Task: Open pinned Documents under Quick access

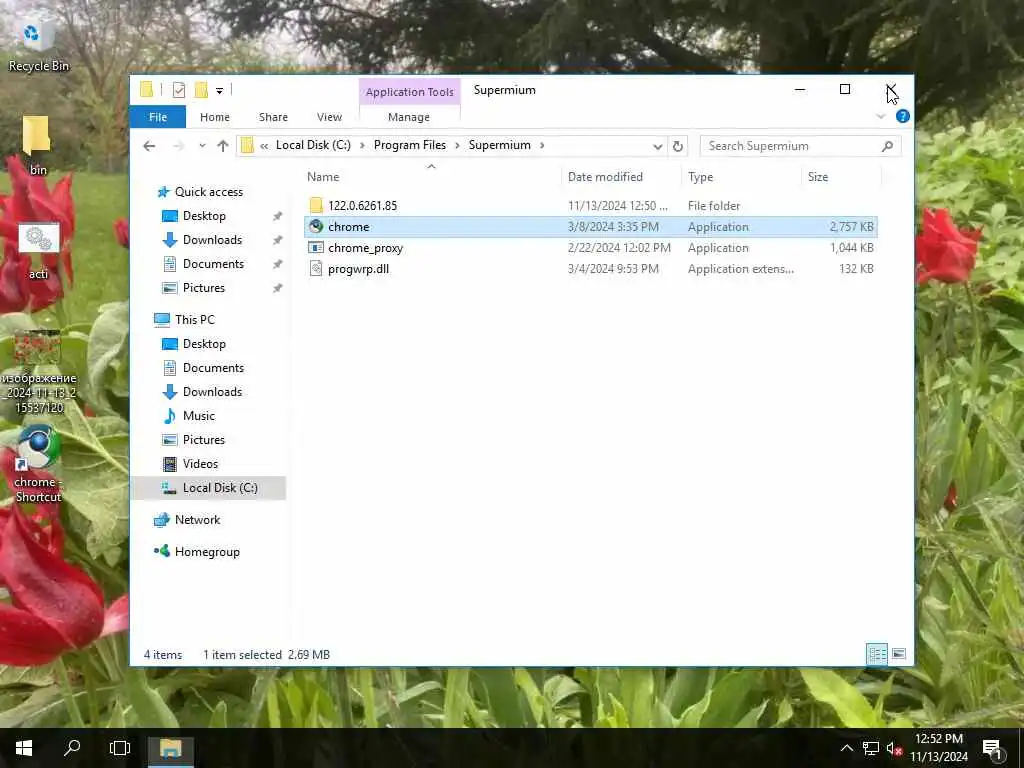Action: coord(213,264)
